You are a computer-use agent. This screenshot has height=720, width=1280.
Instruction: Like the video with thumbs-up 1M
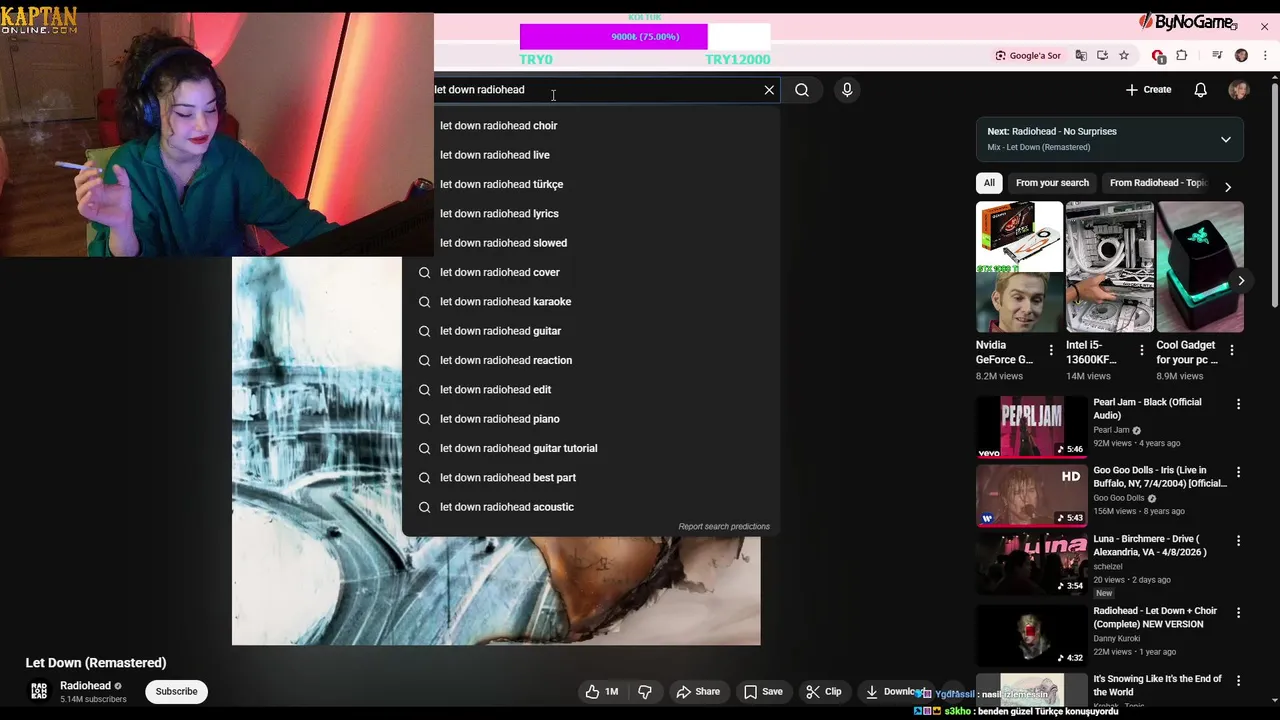coord(601,691)
